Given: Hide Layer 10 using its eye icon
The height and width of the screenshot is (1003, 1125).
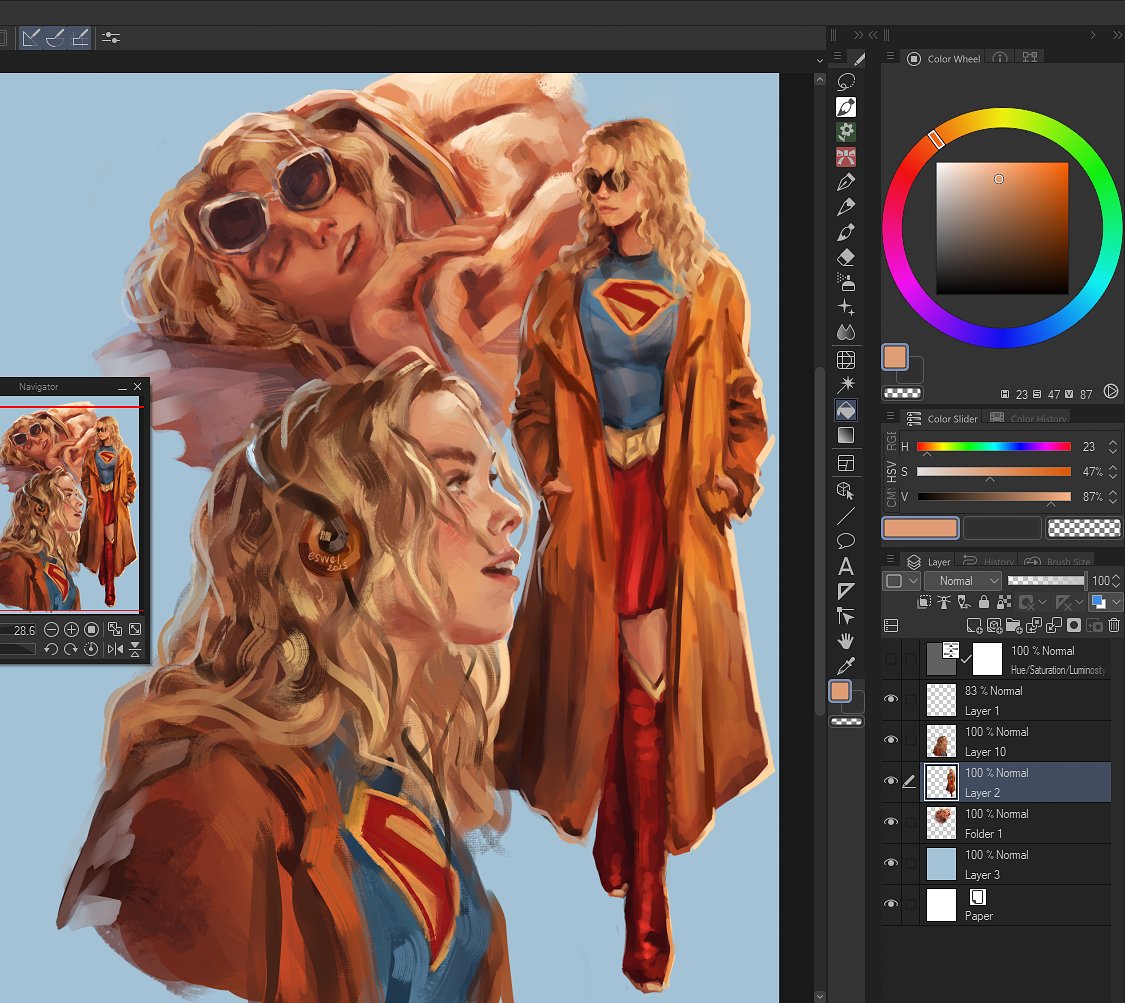Looking at the screenshot, I should point(891,740).
